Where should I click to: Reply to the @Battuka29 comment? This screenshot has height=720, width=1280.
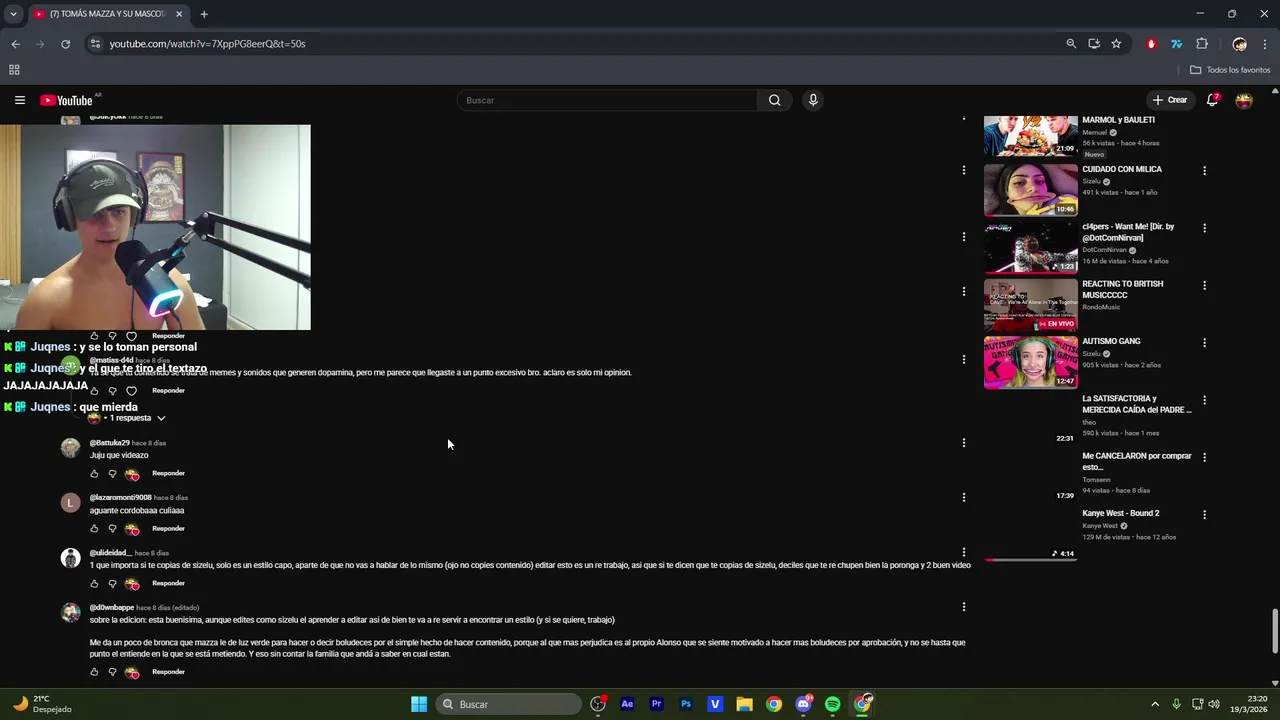tap(168, 474)
